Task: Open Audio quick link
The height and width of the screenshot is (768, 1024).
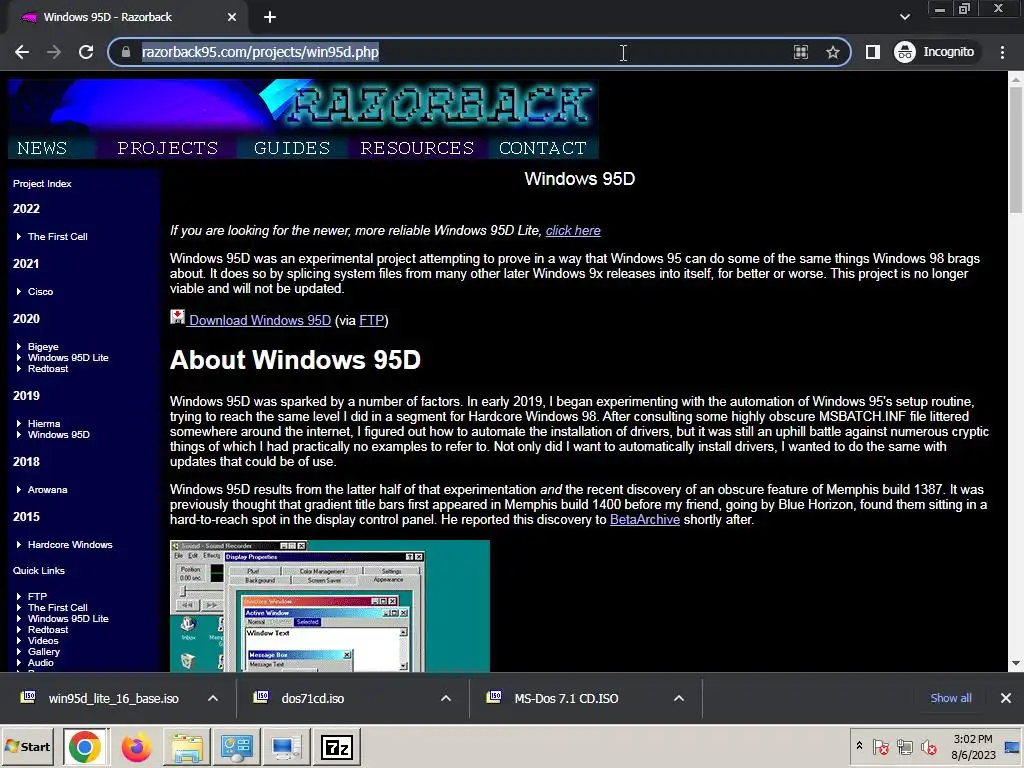Action: coord(40,664)
